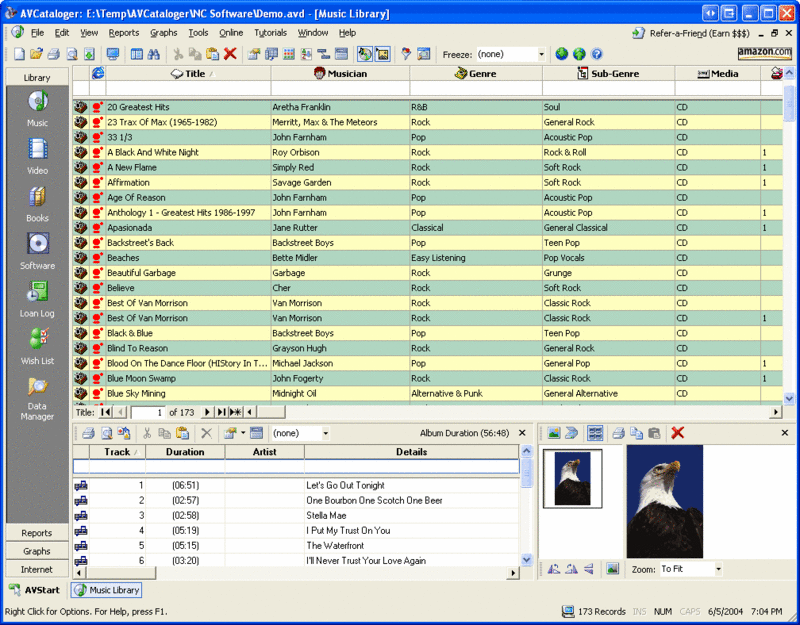Click the Paste icon in the track list toolbar
Screen dimensions: 800x625
click(182, 432)
